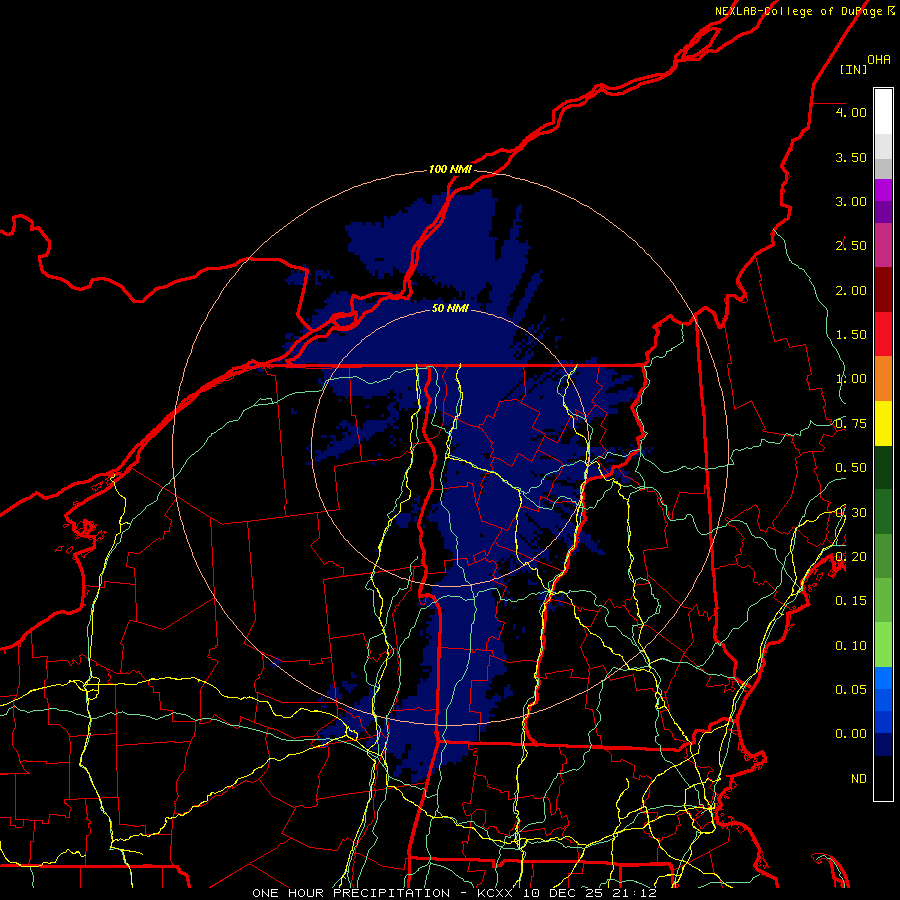Select the yellow legend swatch
Image resolution: width=900 pixels, height=900 pixels.
pos(883,423)
